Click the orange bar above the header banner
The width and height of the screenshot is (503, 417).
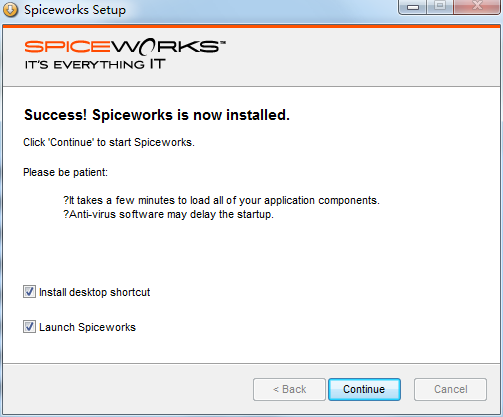point(251,26)
